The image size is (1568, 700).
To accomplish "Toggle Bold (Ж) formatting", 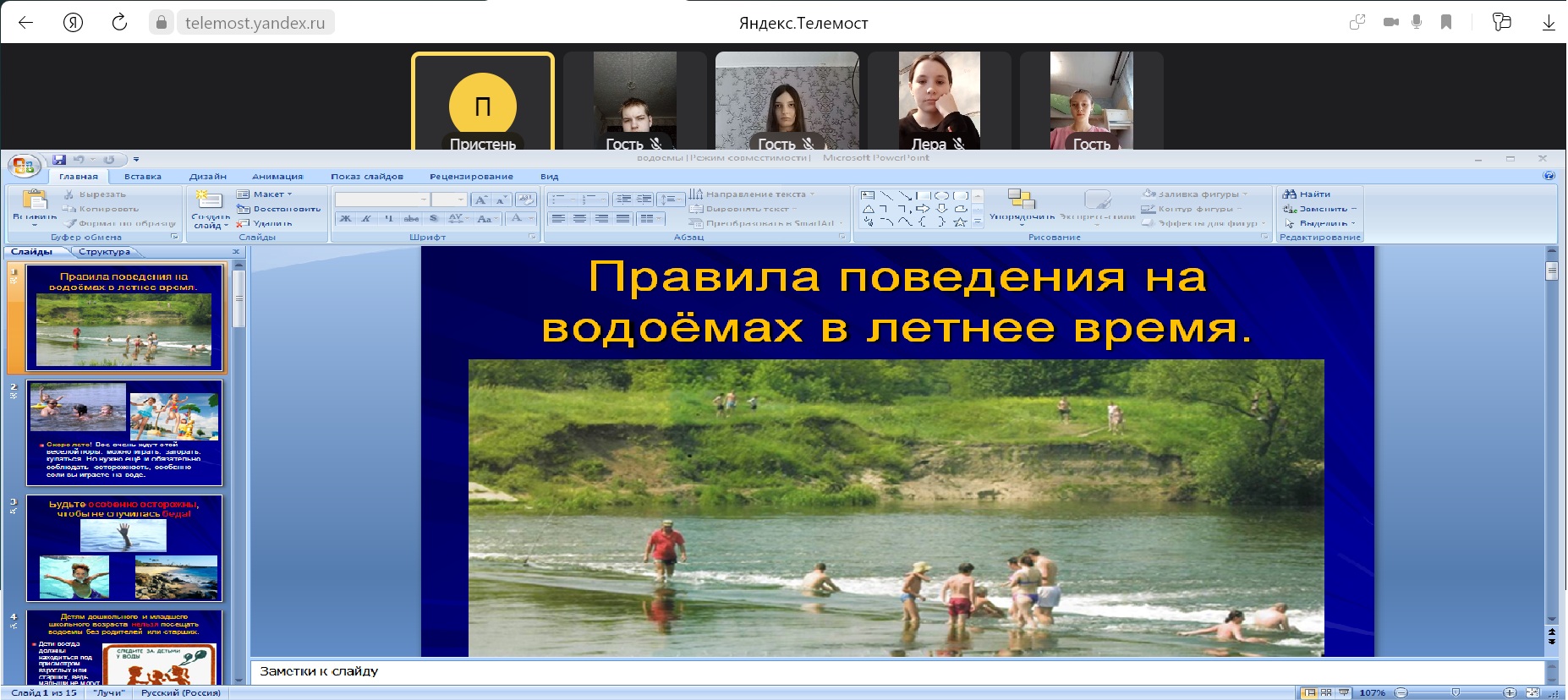I will [345, 218].
